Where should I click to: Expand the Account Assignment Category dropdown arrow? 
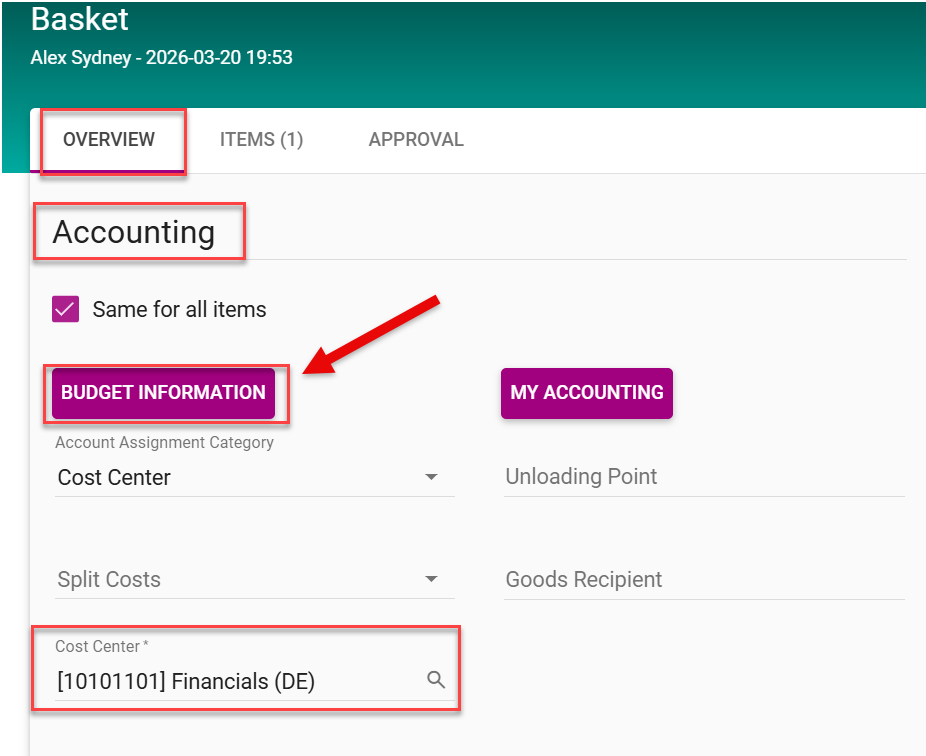[432, 477]
